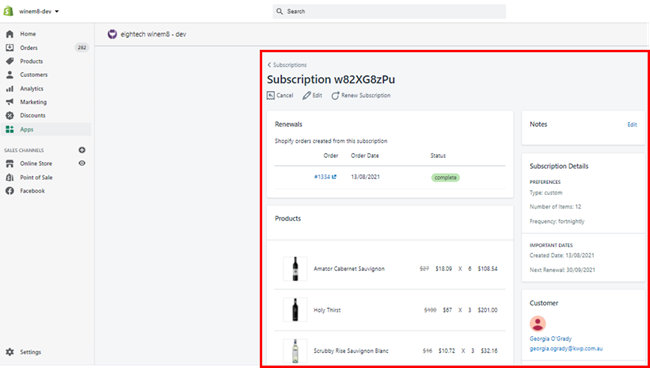Viewport: 650px width, 368px height.
Task: Click the Discounts percent badge icon
Action: click(10, 116)
